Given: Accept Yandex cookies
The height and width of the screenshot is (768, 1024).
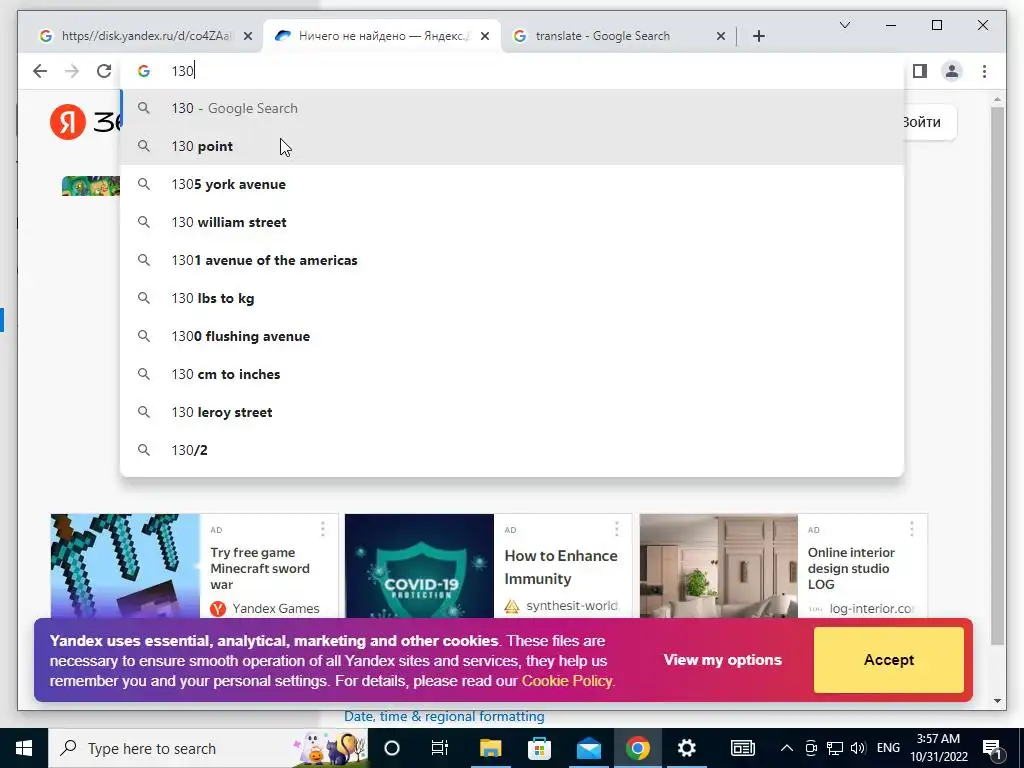Looking at the screenshot, I should click(x=889, y=660).
